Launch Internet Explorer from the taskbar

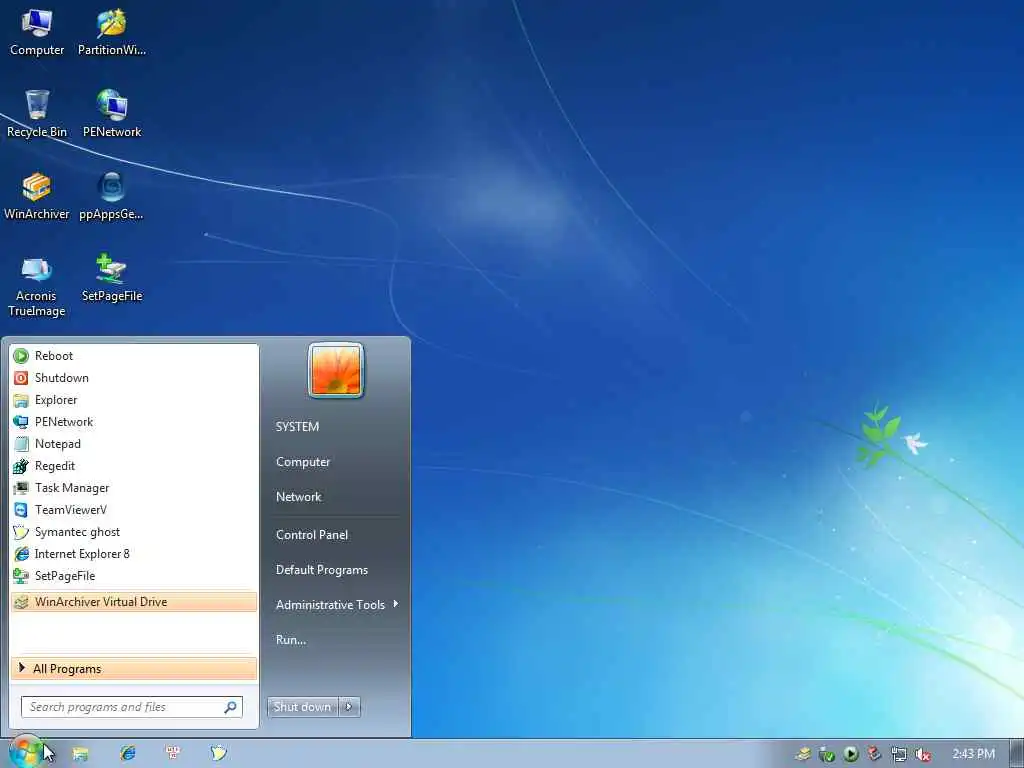(x=127, y=754)
